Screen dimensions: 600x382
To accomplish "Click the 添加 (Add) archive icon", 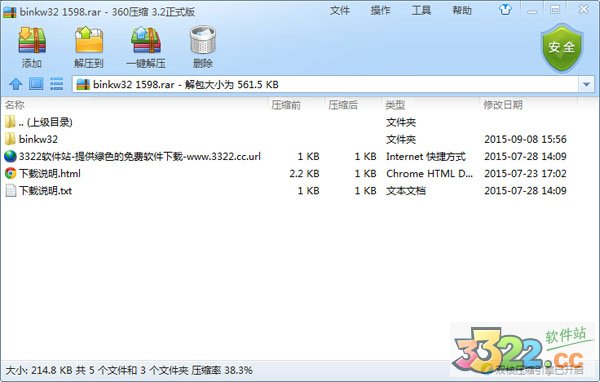I will [32, 40].
